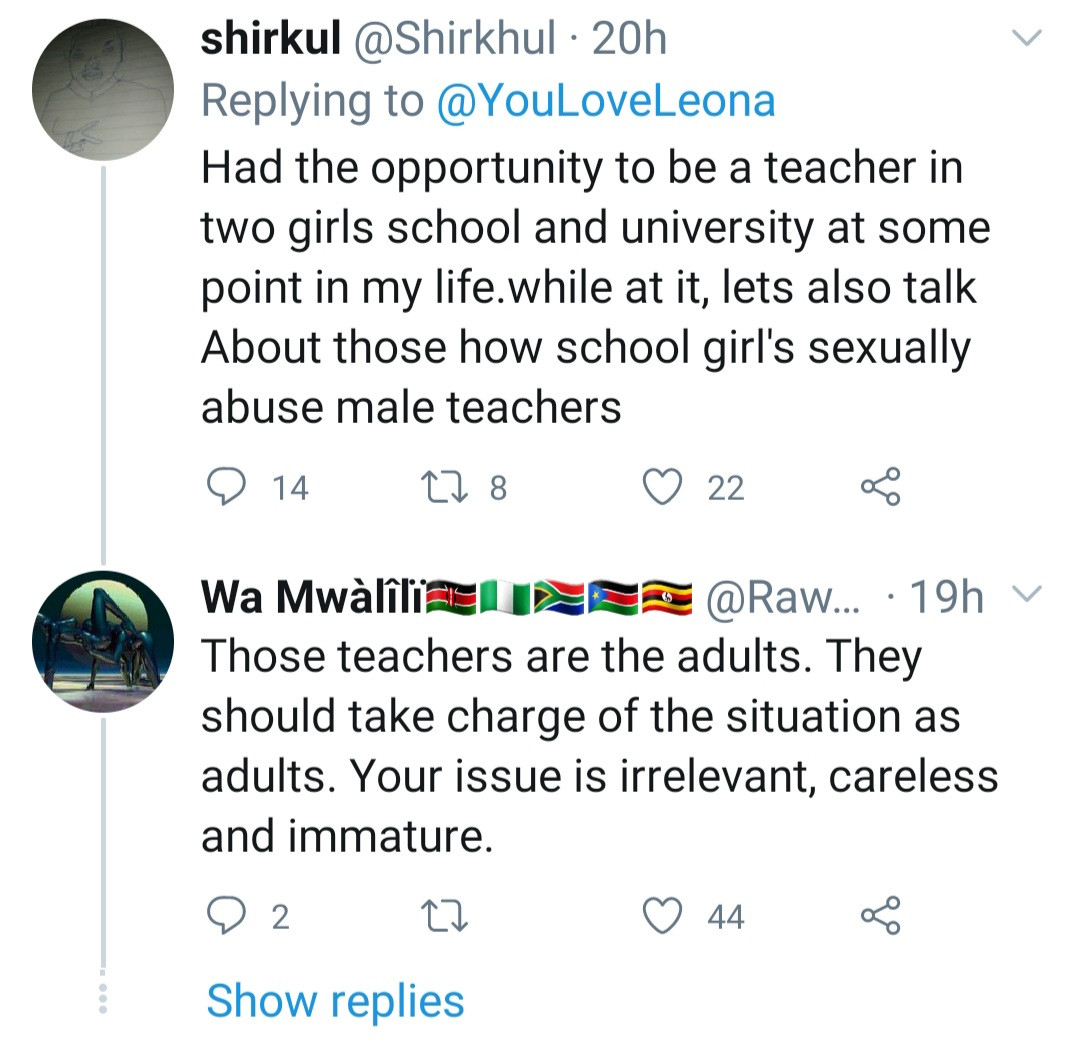Viewport: 1080px width, 1052px height.
Task: Like shirkul's tweet with heart icon
Action: [x=661, y=487]
